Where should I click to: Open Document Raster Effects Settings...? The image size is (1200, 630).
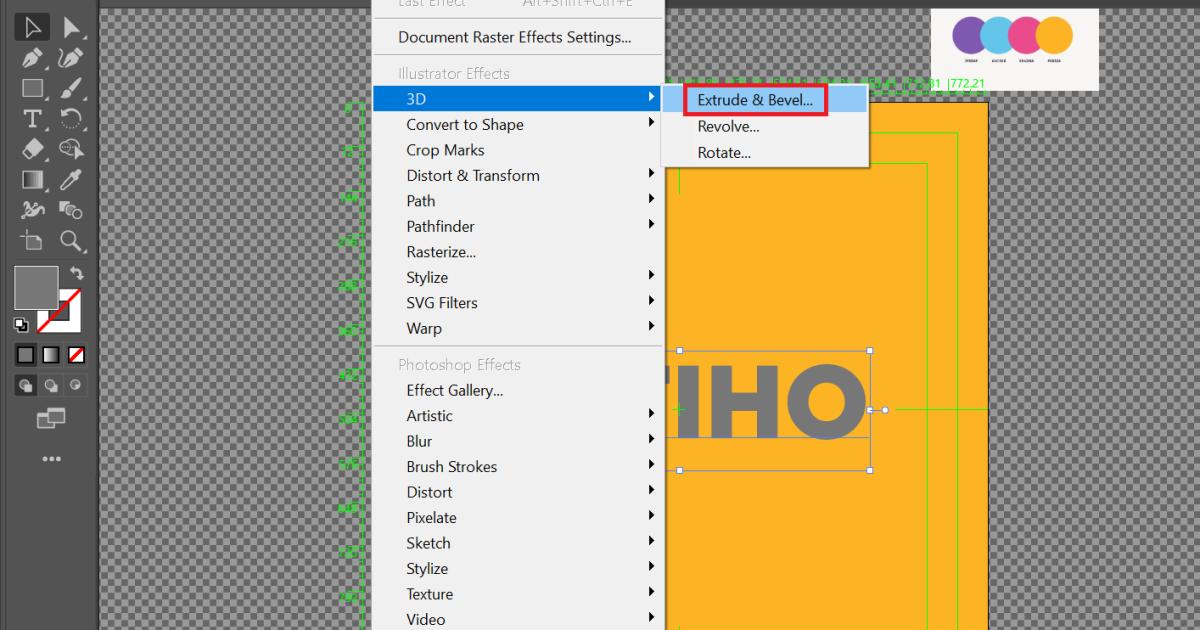(x=517, y=37)
